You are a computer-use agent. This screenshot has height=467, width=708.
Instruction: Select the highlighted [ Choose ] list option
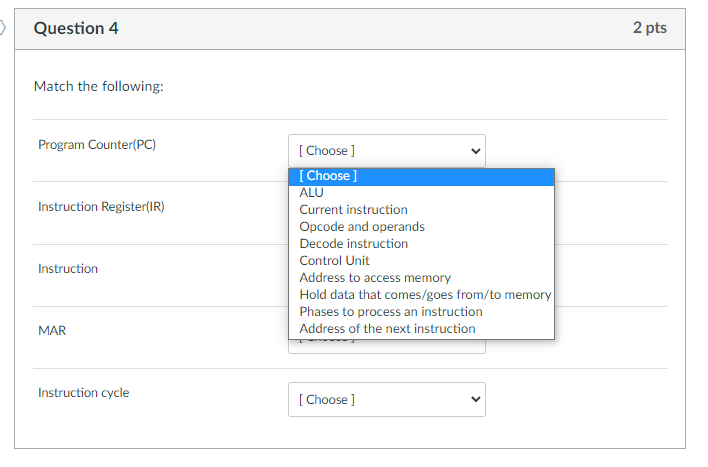coord(421,176)
